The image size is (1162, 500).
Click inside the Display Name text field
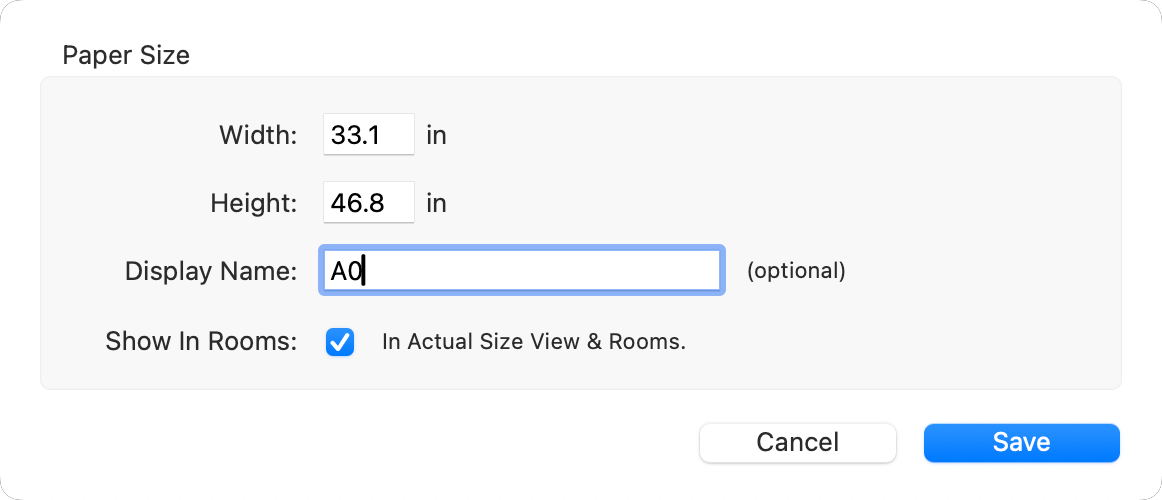pos(520,271)
